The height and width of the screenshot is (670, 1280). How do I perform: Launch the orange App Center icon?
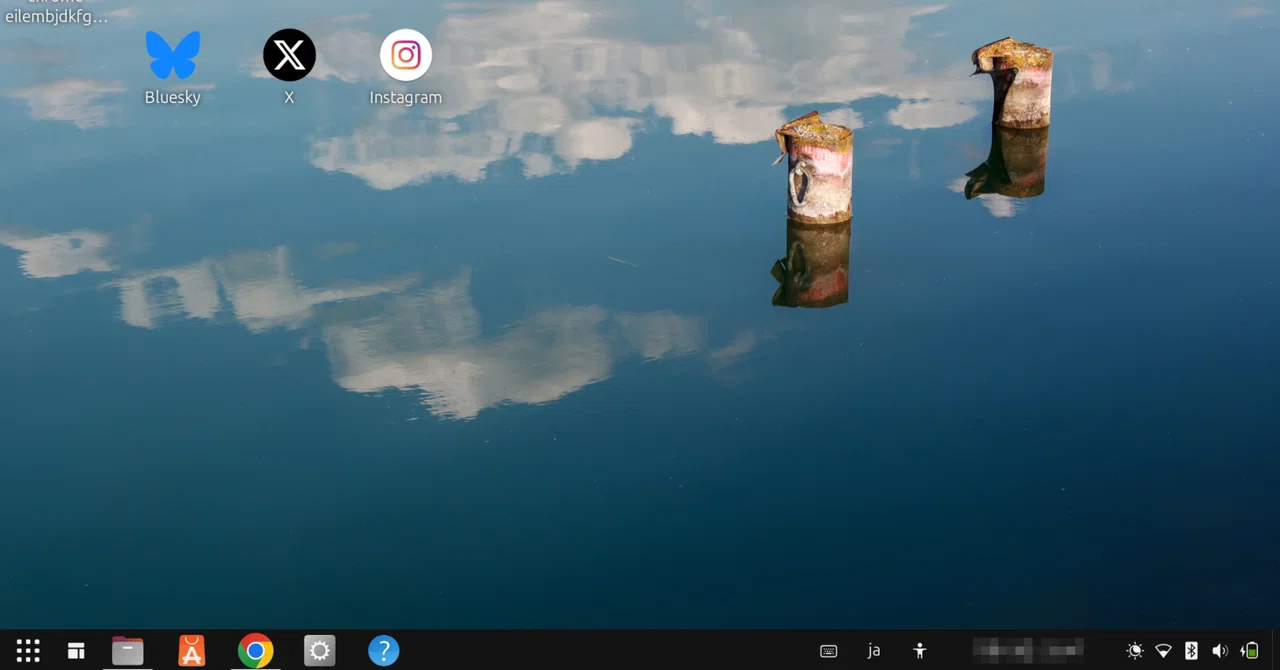coord(191,651)
